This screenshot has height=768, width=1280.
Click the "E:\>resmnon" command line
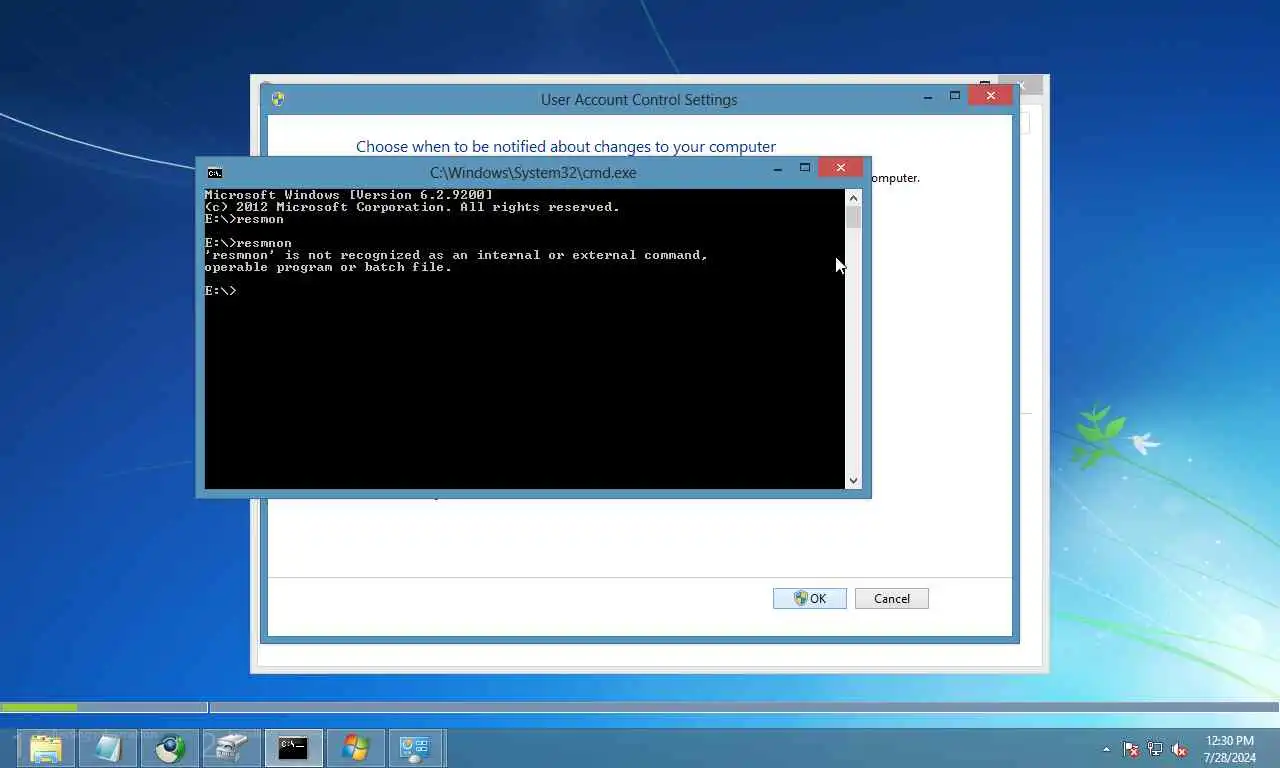pyautogui.click(x=248, y=243)
